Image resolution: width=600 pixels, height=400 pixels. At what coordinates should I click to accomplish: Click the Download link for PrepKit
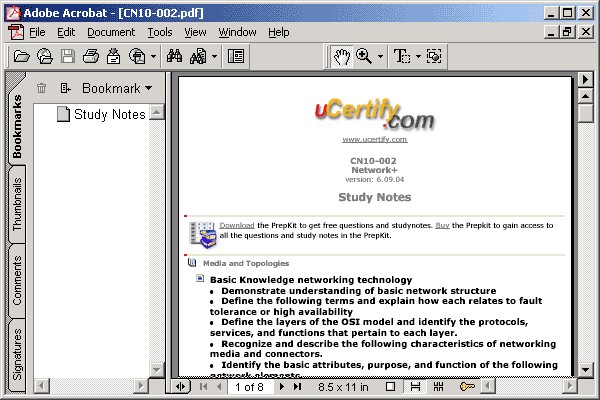(x=236, y=225)
